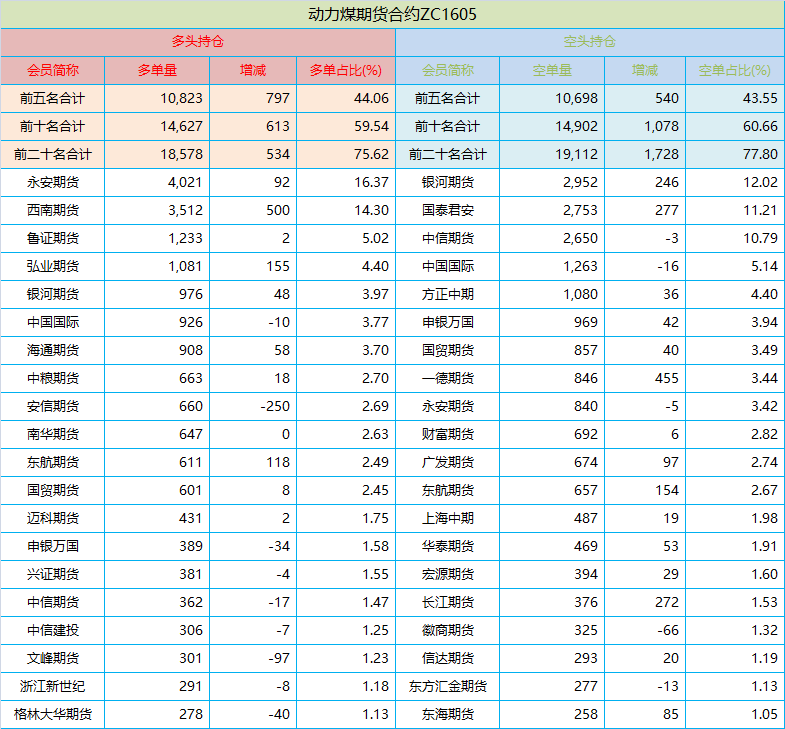Click the 1,078 change value
Image resolution: width=785 pixels, height=729 pixels.
coord(661,126)
